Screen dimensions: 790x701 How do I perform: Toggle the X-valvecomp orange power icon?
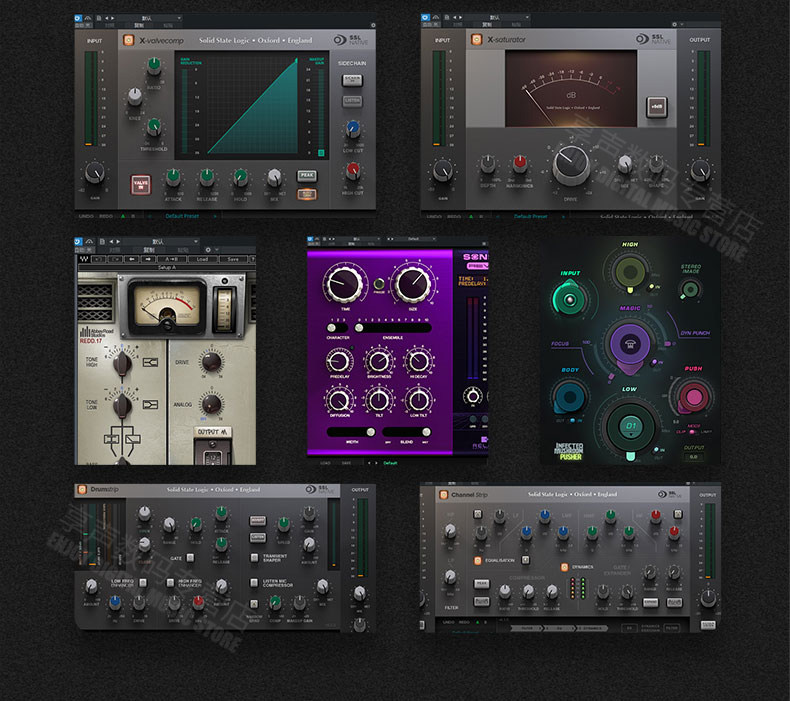[128, 40]
